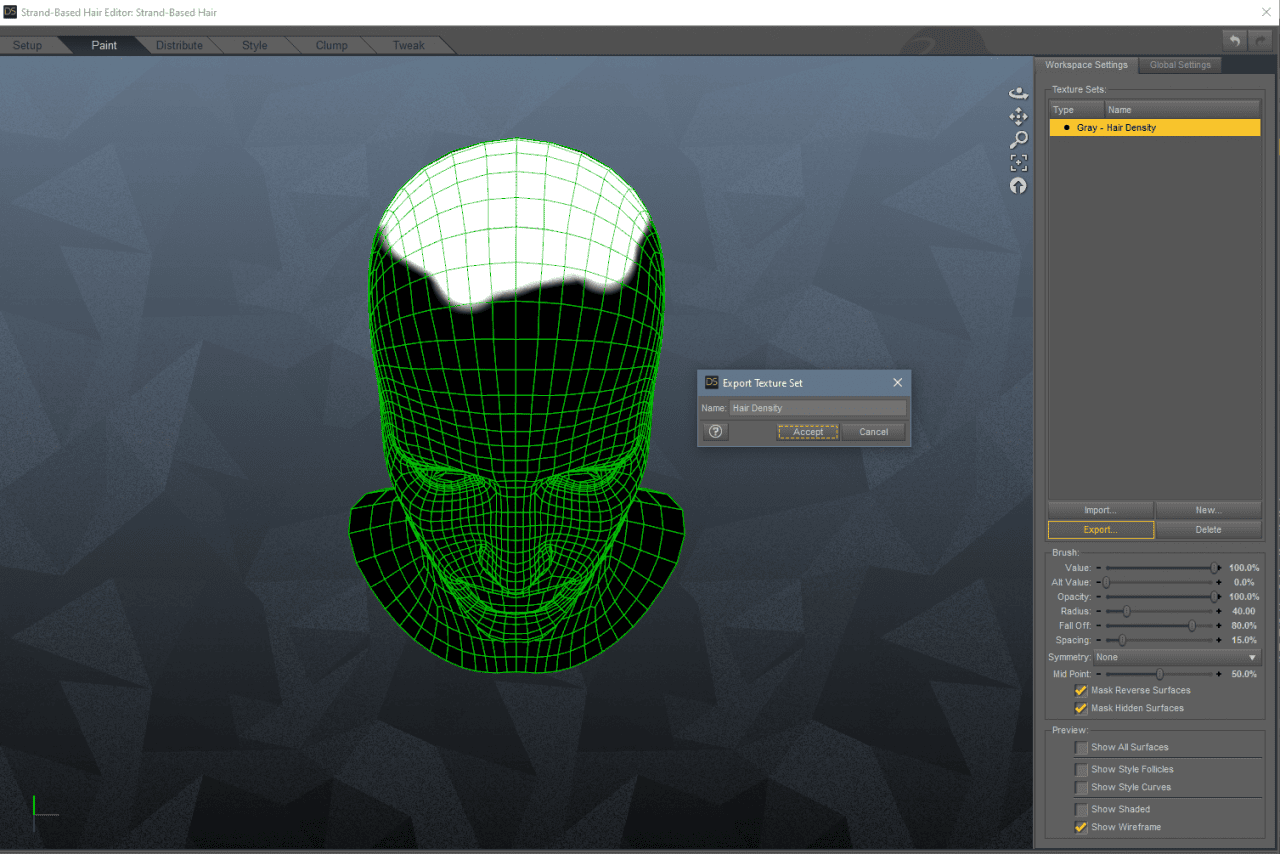
Task: Switch to the Distribute tab
Action: 179,45
